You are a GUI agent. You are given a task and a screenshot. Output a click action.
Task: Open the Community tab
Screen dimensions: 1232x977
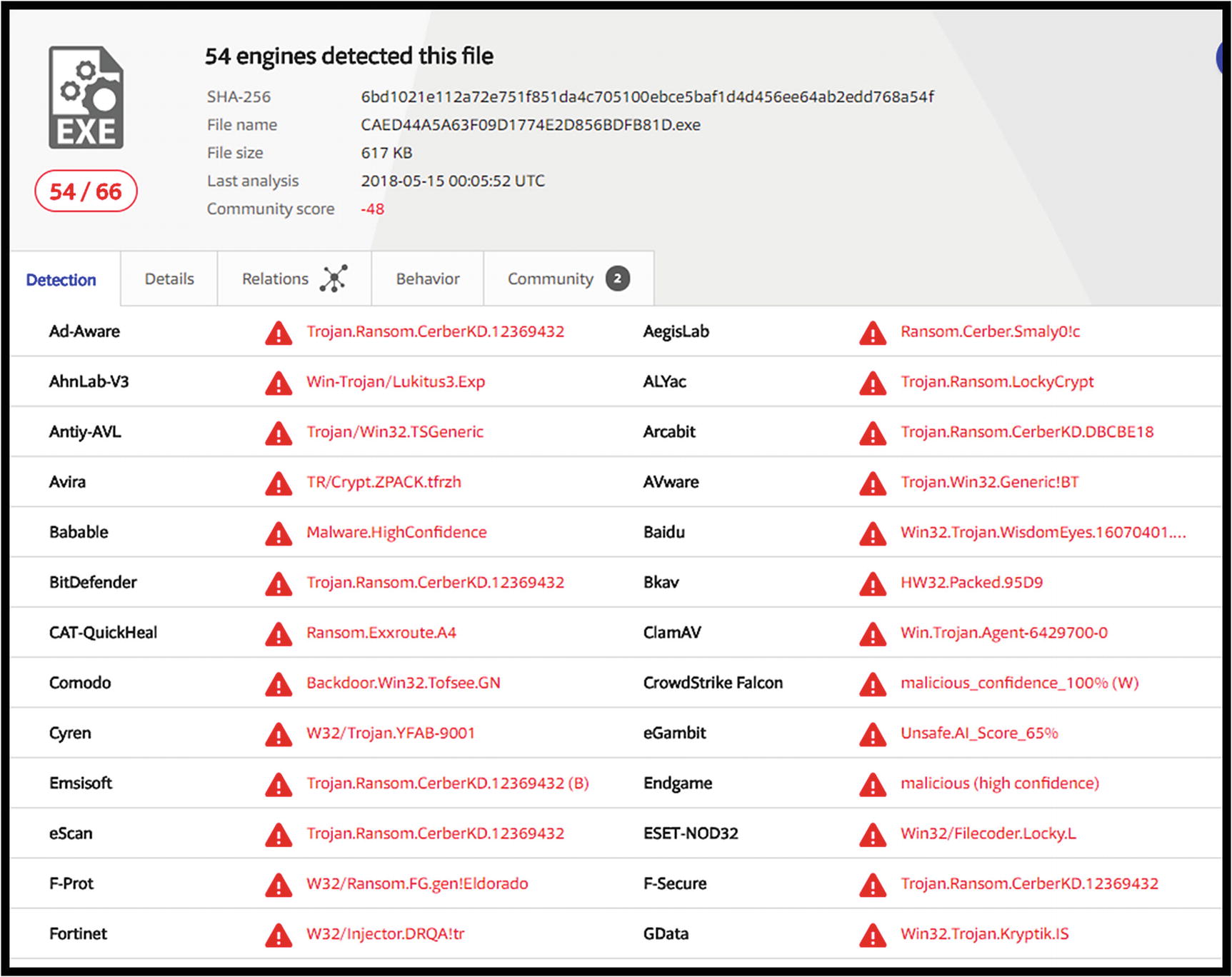point(569,279)
